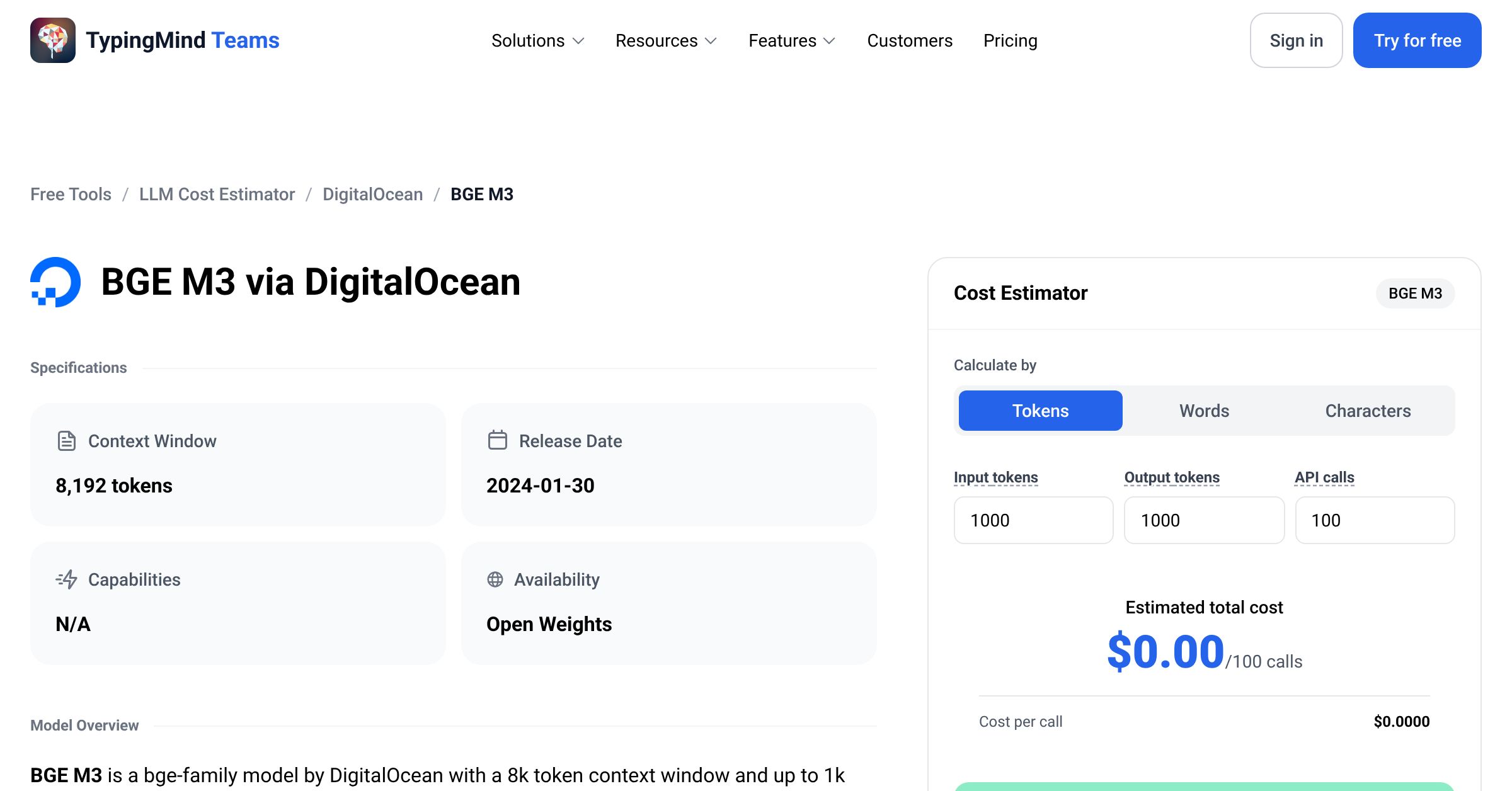
Task: Click the Cost per call label
Action: 1021,722
